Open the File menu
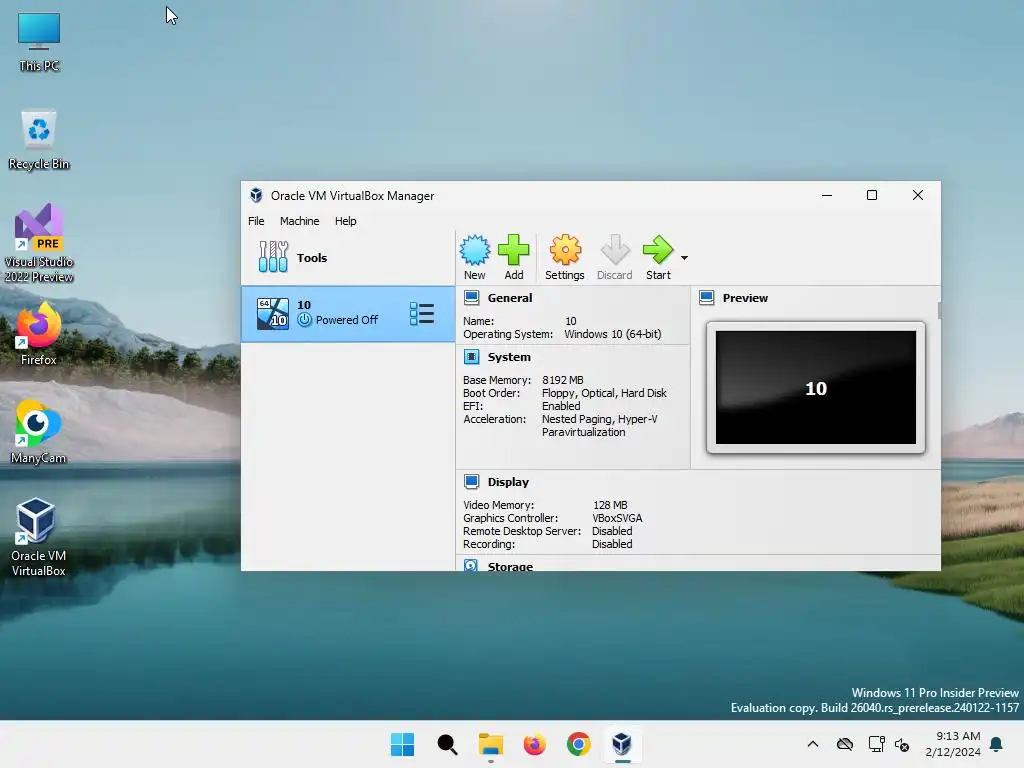The height and width of the screenshot is (768, 1024). [x=256, y=221]
